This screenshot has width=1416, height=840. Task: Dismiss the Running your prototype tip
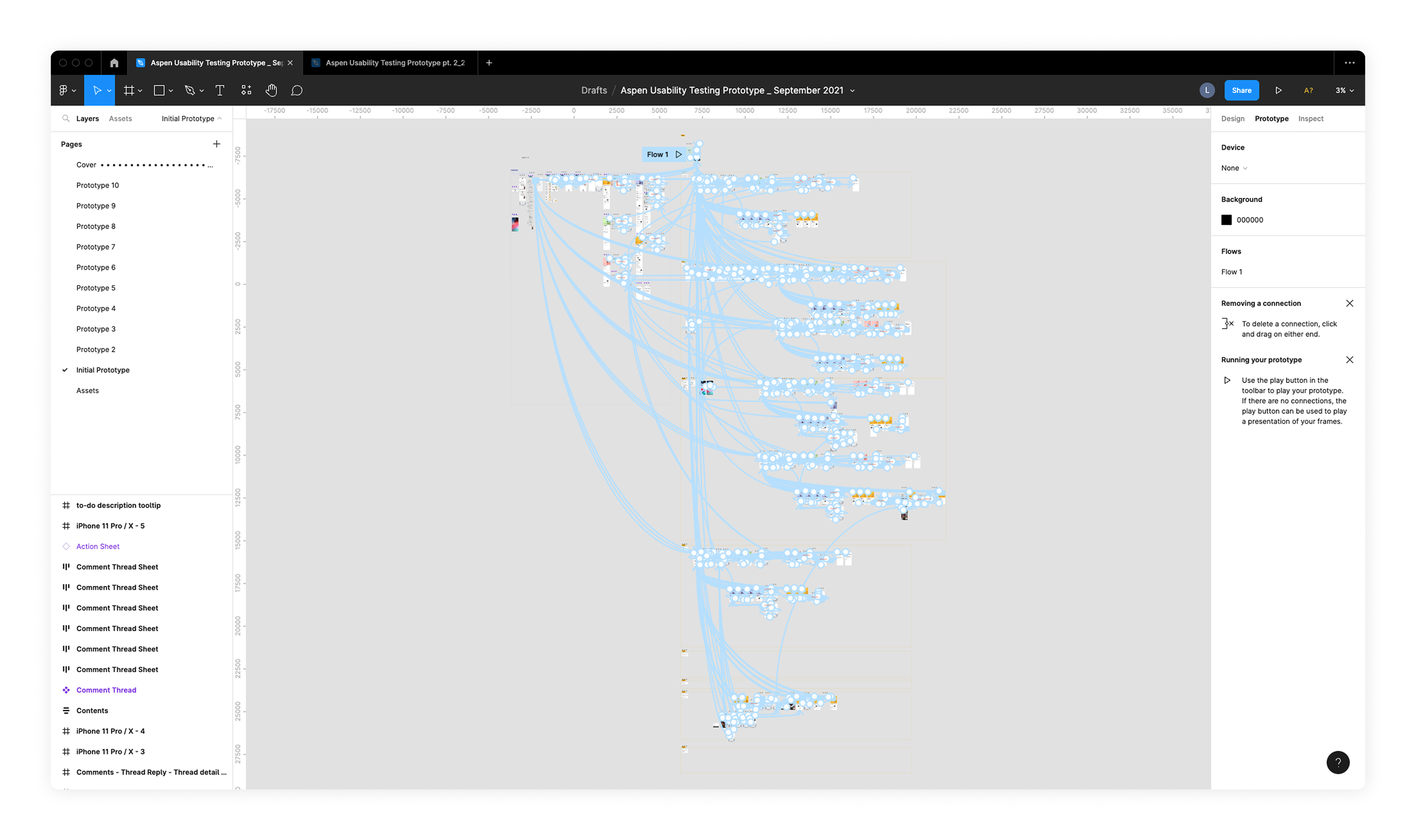[1349, 360]
